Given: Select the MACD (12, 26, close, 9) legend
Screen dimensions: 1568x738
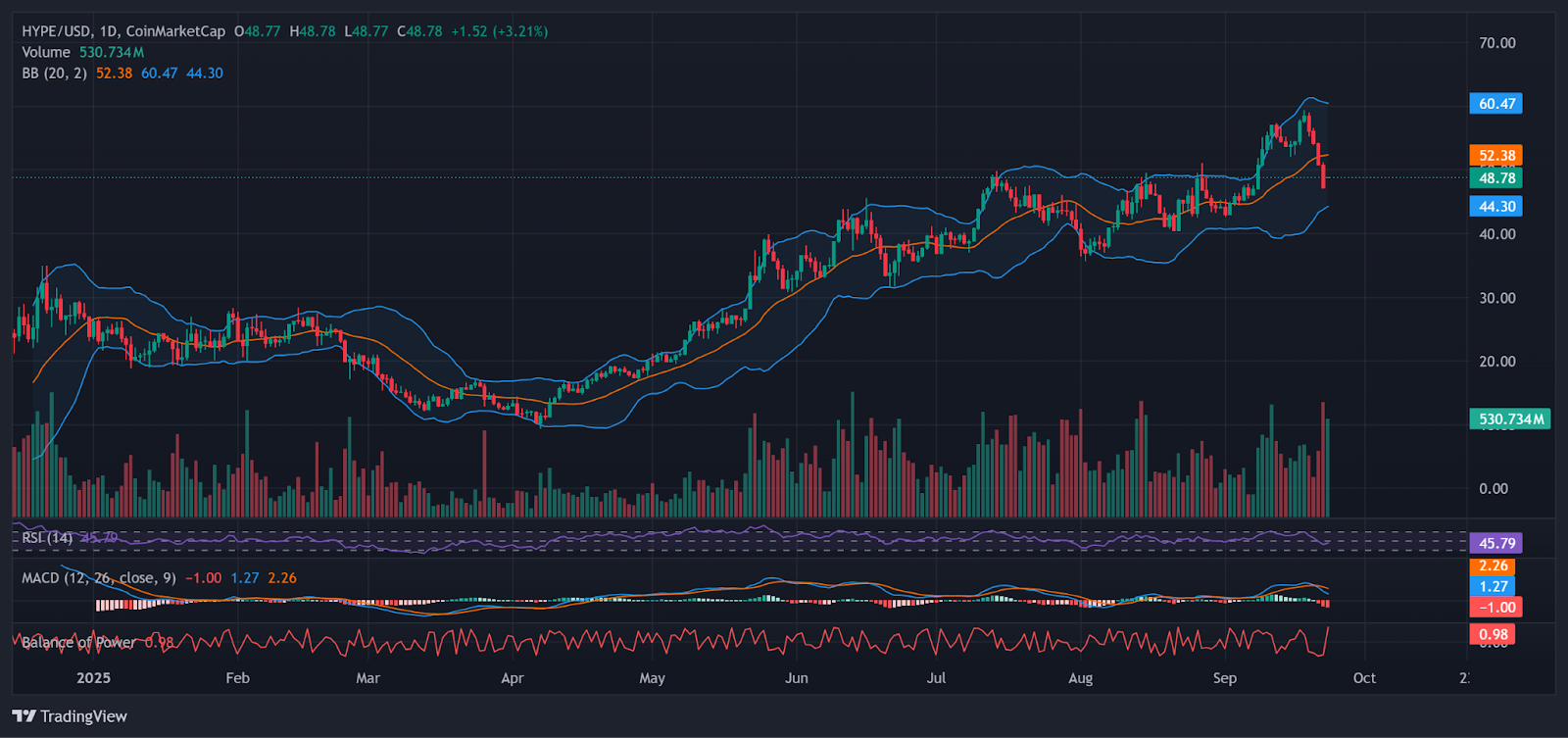Looking at the screenshot, I should coord(99,578).
